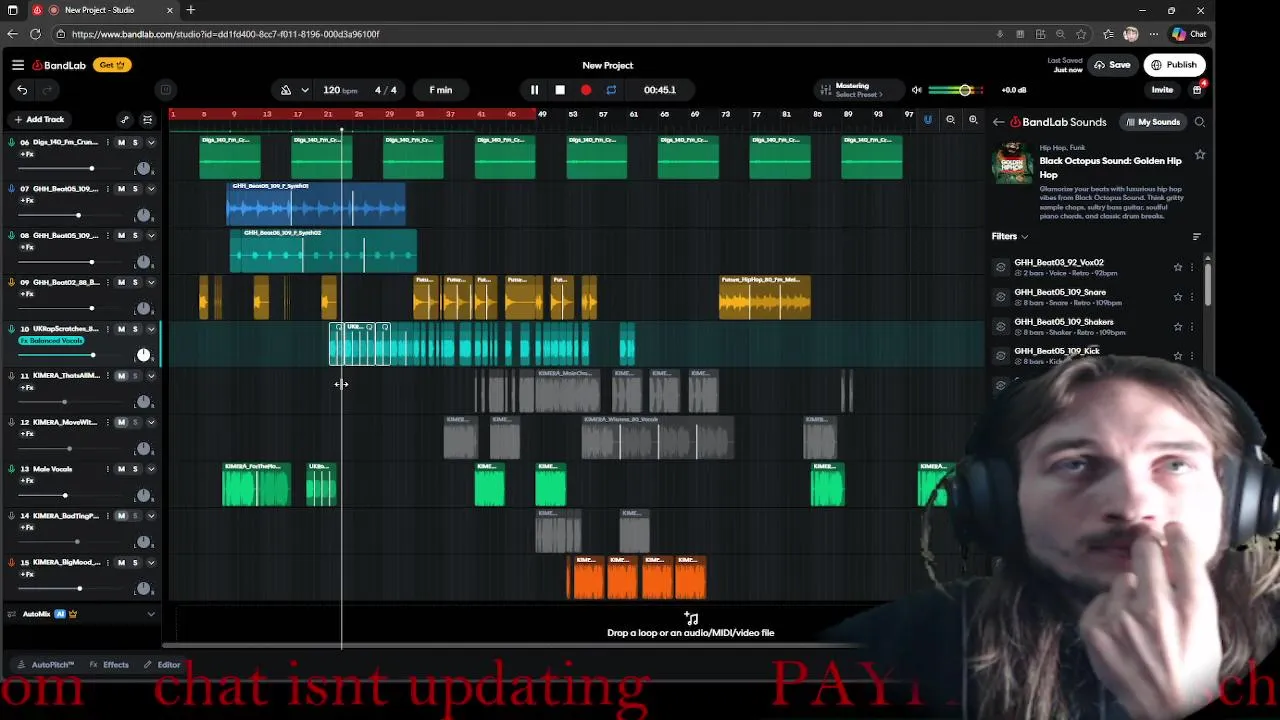Click Add Track button

click(39, 119)
